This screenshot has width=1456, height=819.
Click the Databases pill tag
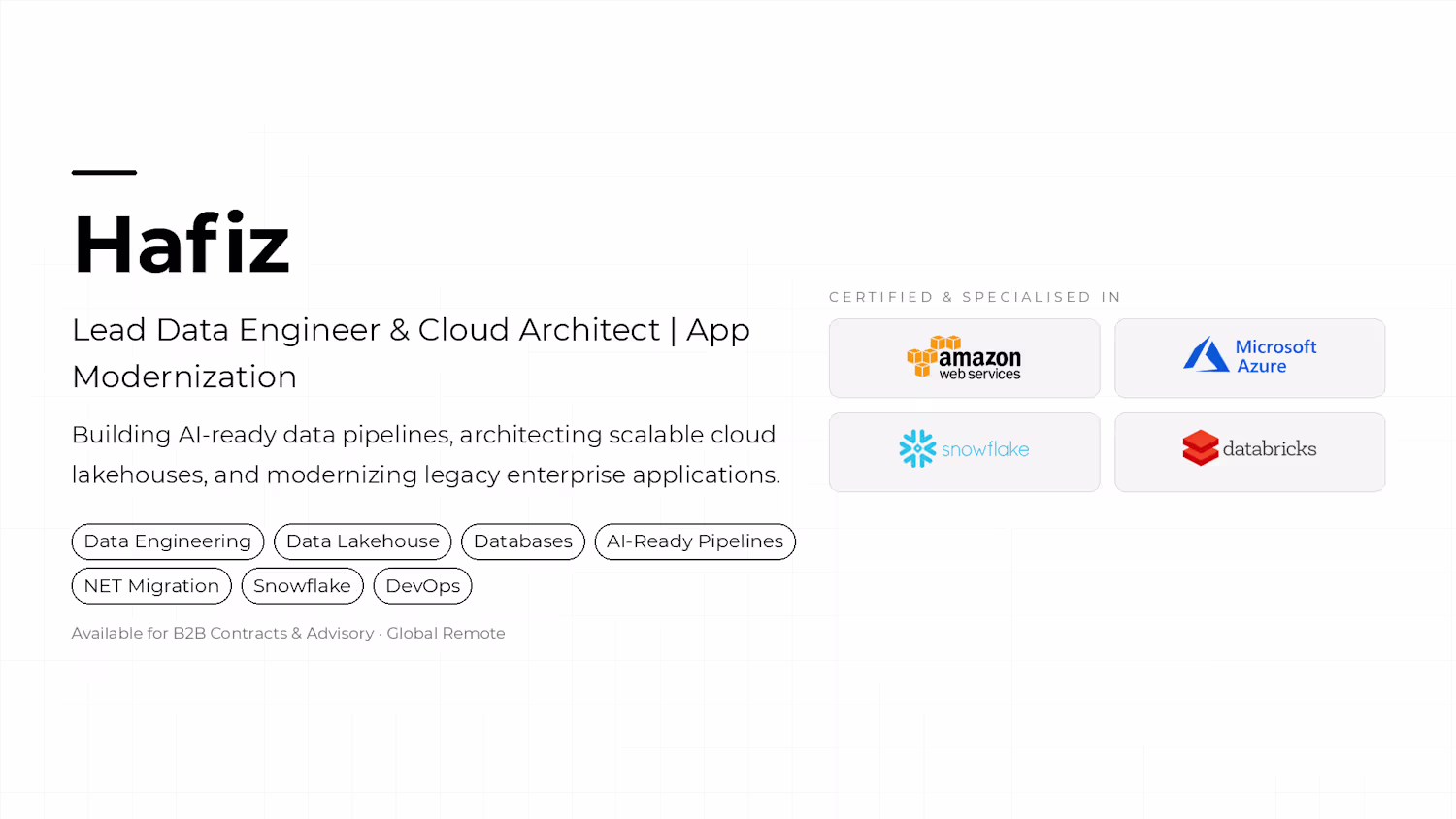coord(523,541)
